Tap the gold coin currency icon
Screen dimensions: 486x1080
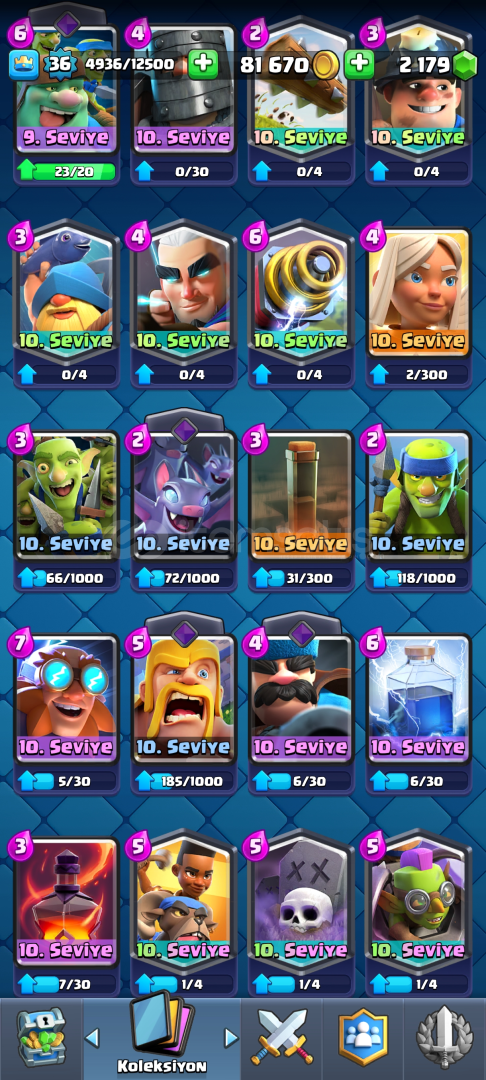pos(324,66)
